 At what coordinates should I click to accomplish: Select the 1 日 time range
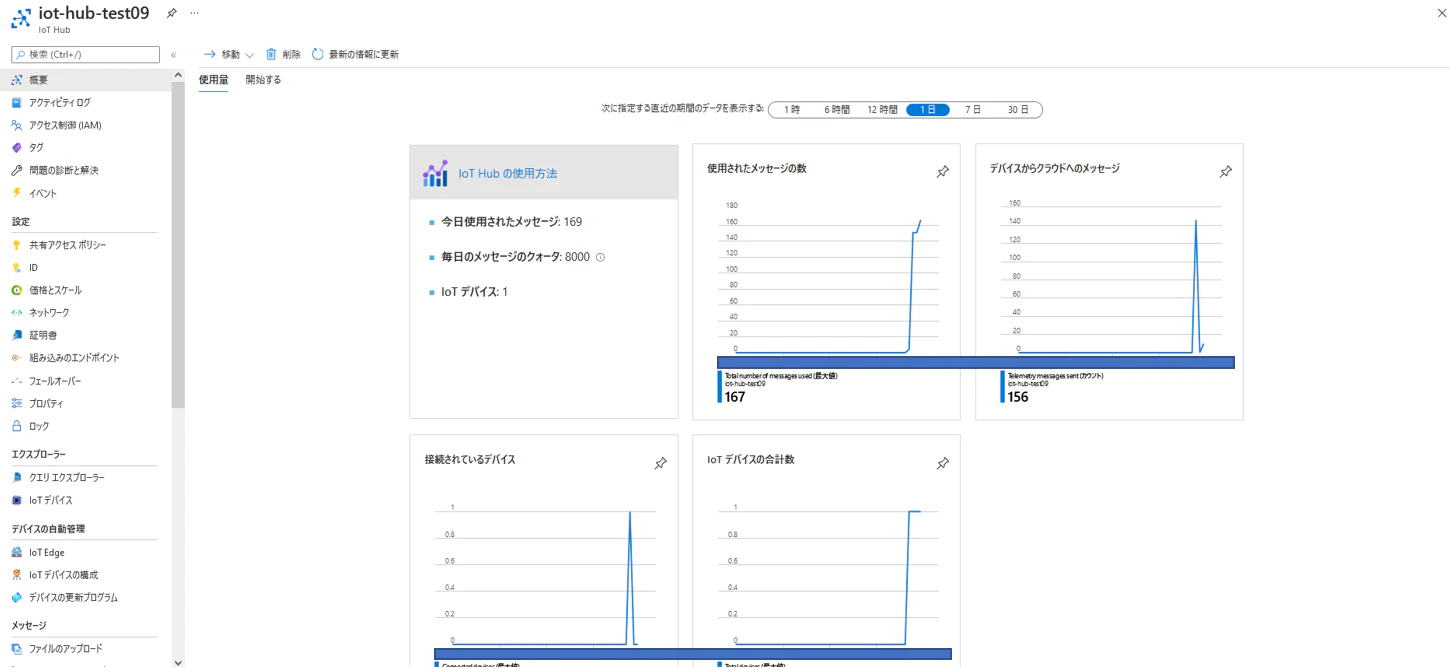tap(928, 110)
